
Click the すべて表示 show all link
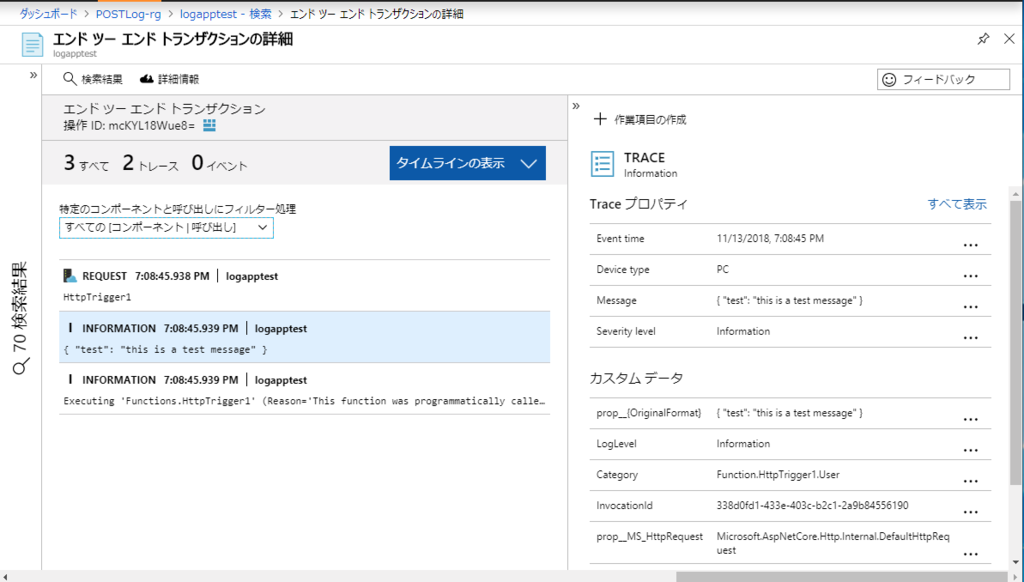957,204
